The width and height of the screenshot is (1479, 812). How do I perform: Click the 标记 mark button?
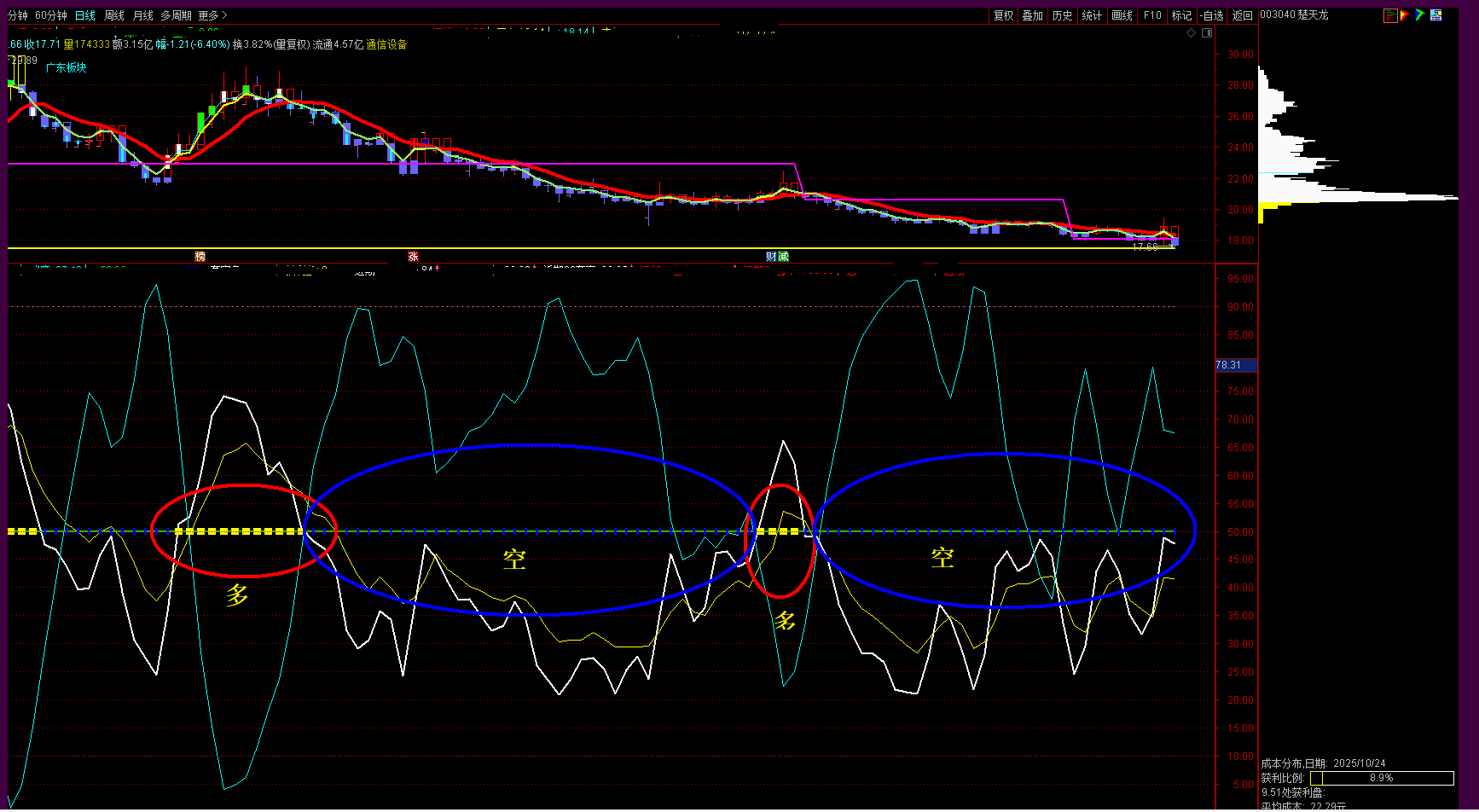click(x=1182, y=15)
